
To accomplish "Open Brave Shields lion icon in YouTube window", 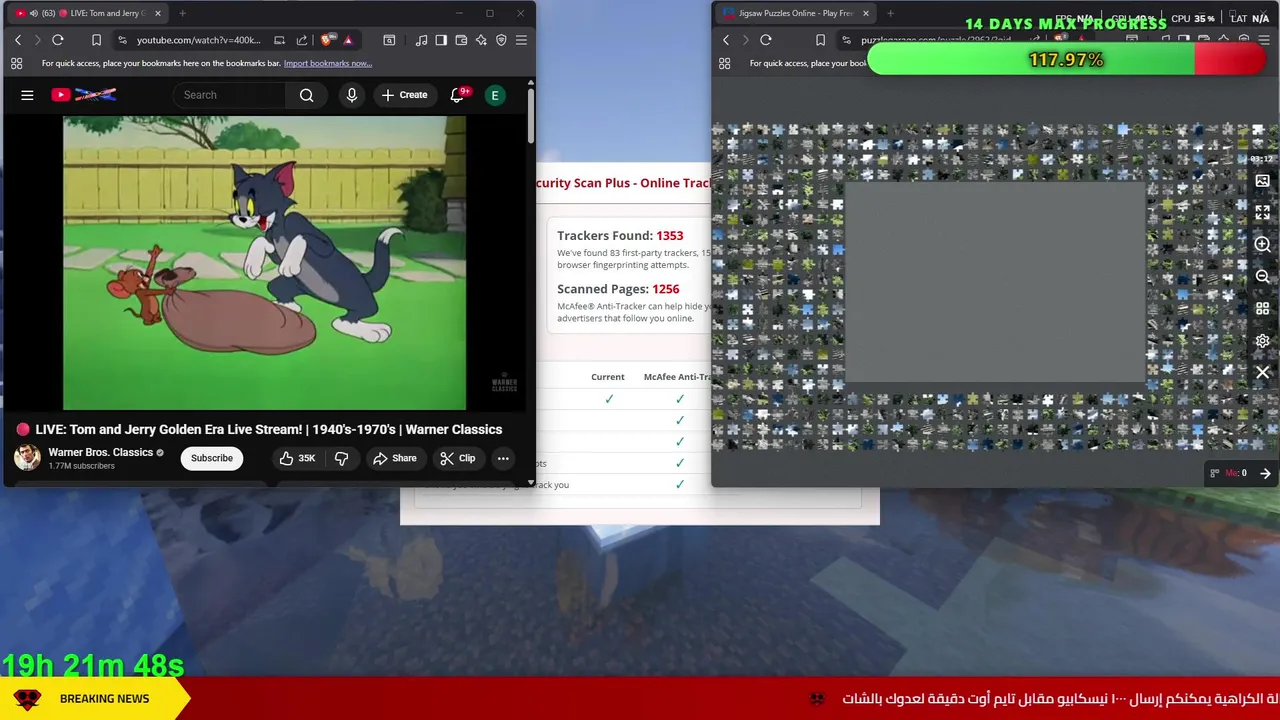I will tap(326, 40).
